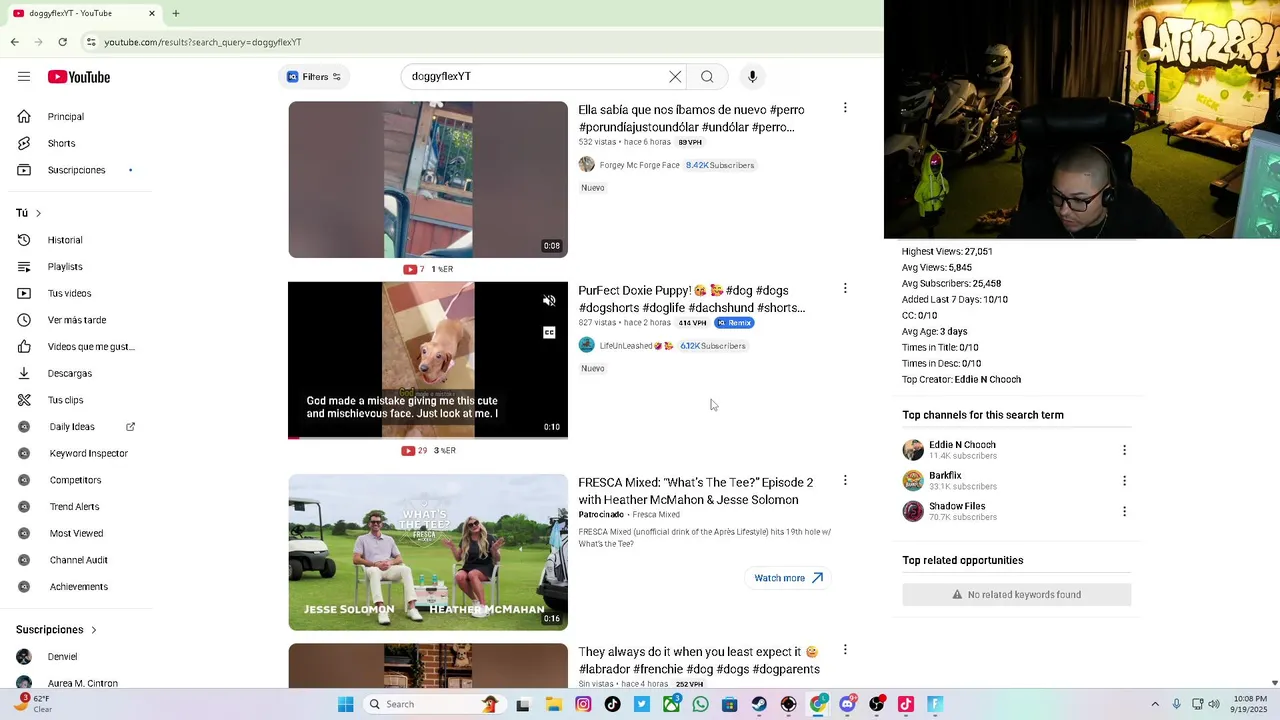Run search with the magnifier button

point(707,77)
